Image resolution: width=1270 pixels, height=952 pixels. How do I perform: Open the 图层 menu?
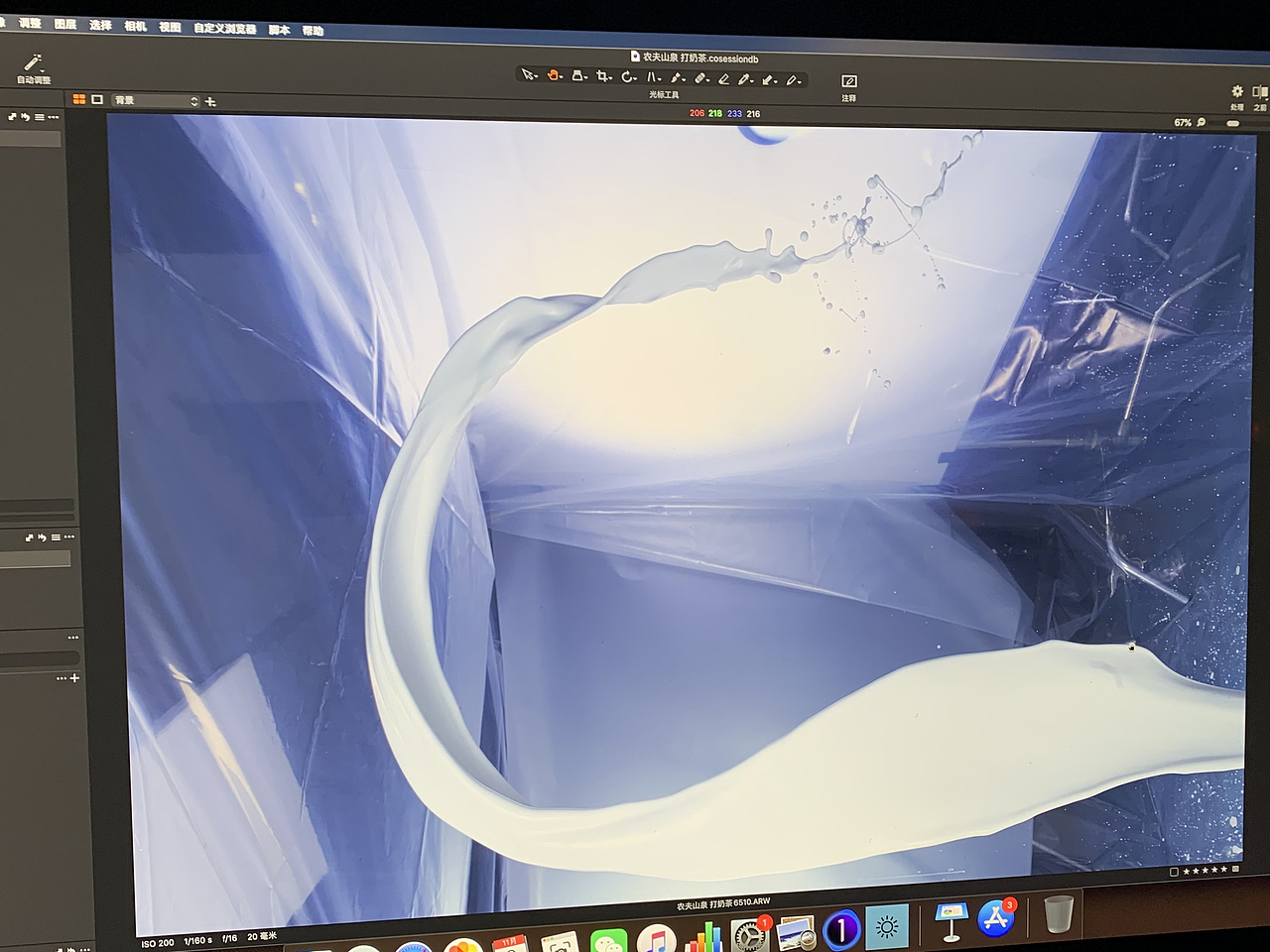(x=65, y=24)
